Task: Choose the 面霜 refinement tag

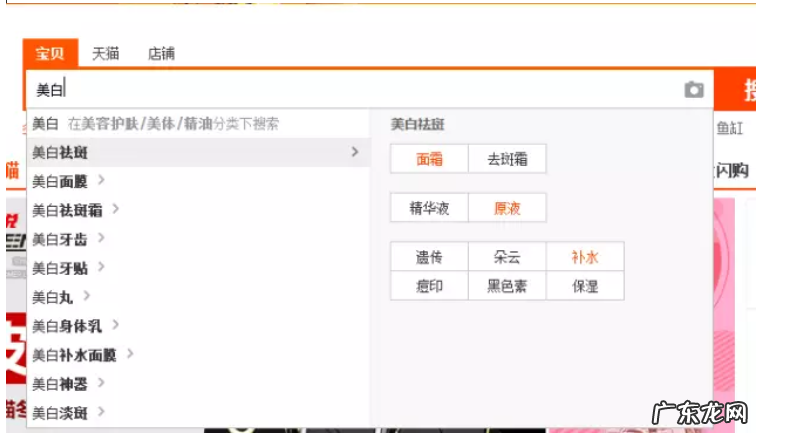Action: [430, 159]
